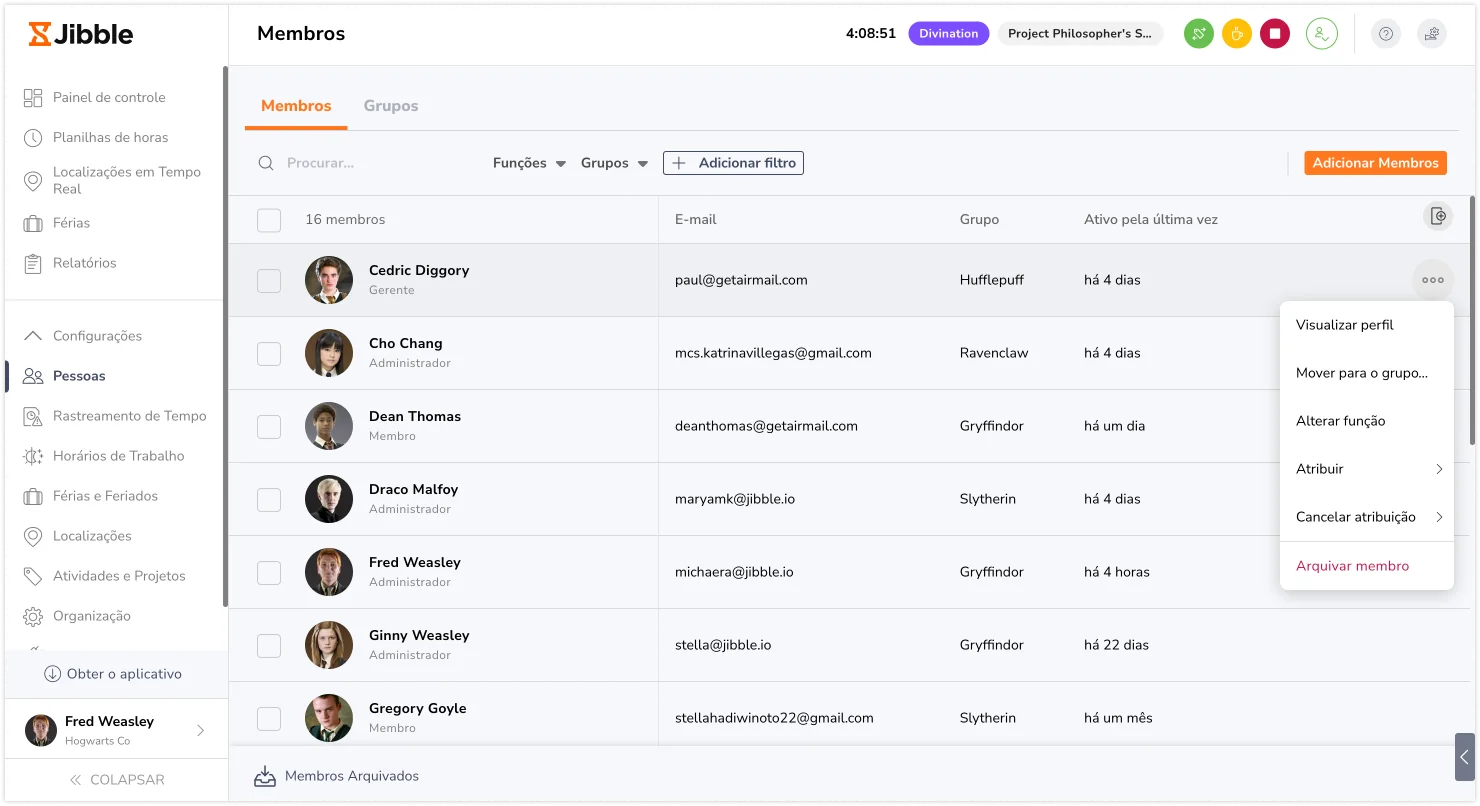Open Relatórios in sidebar

pos(84,263)
